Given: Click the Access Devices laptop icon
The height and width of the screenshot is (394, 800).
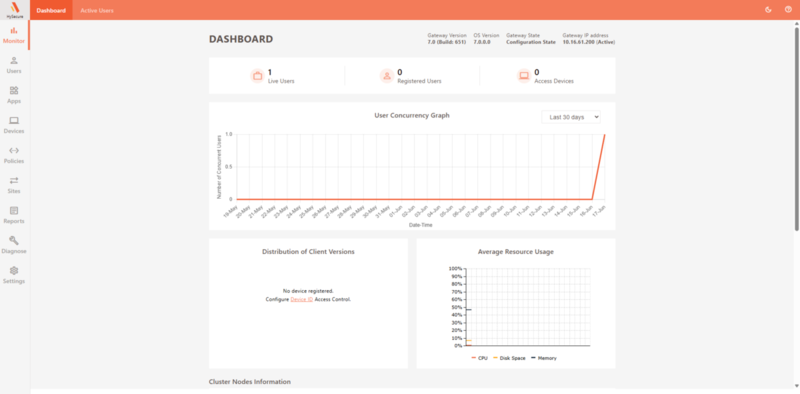Looking at the screenshot, I should 524,76.
